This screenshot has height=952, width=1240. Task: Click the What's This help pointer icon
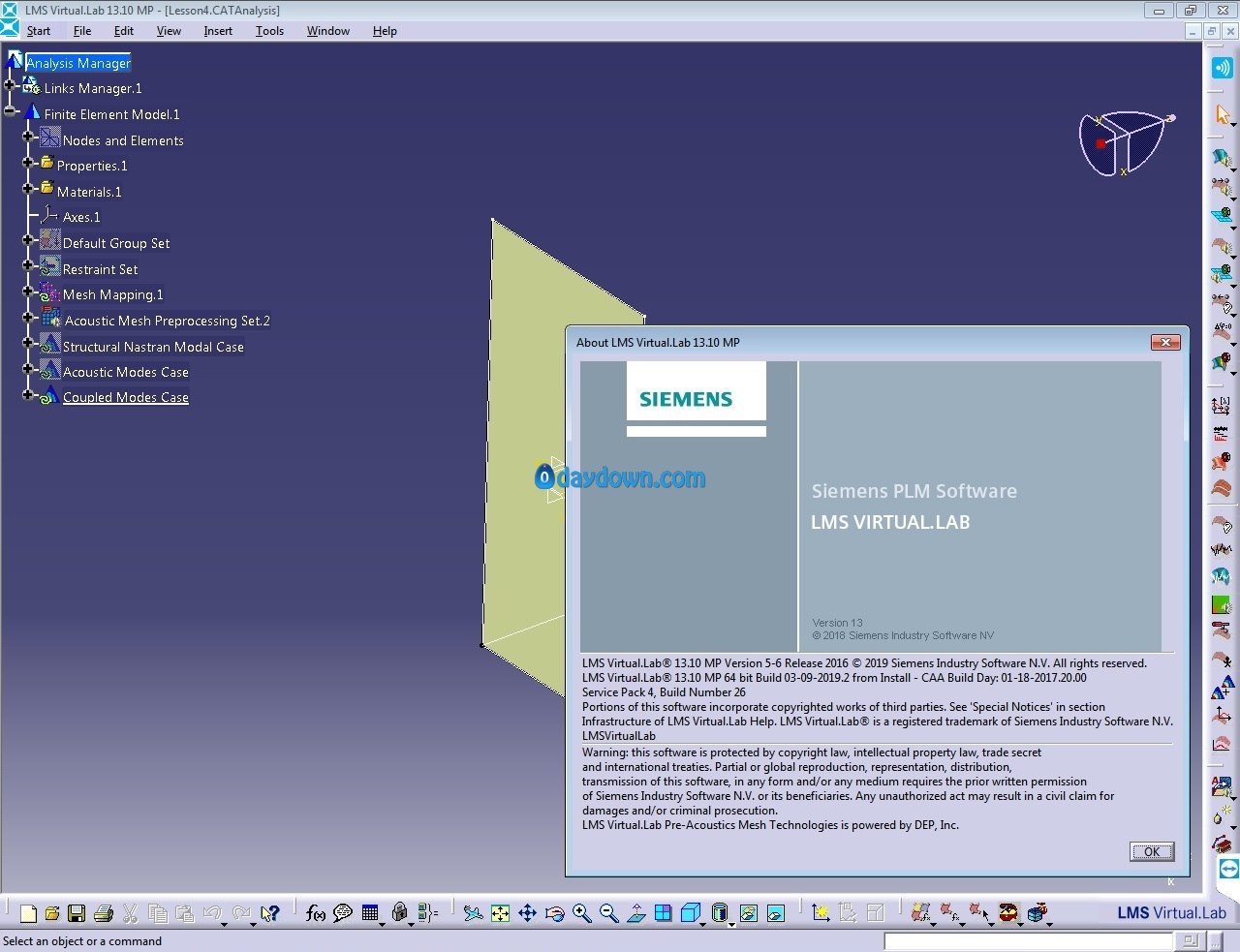click(x=269, y=912)
